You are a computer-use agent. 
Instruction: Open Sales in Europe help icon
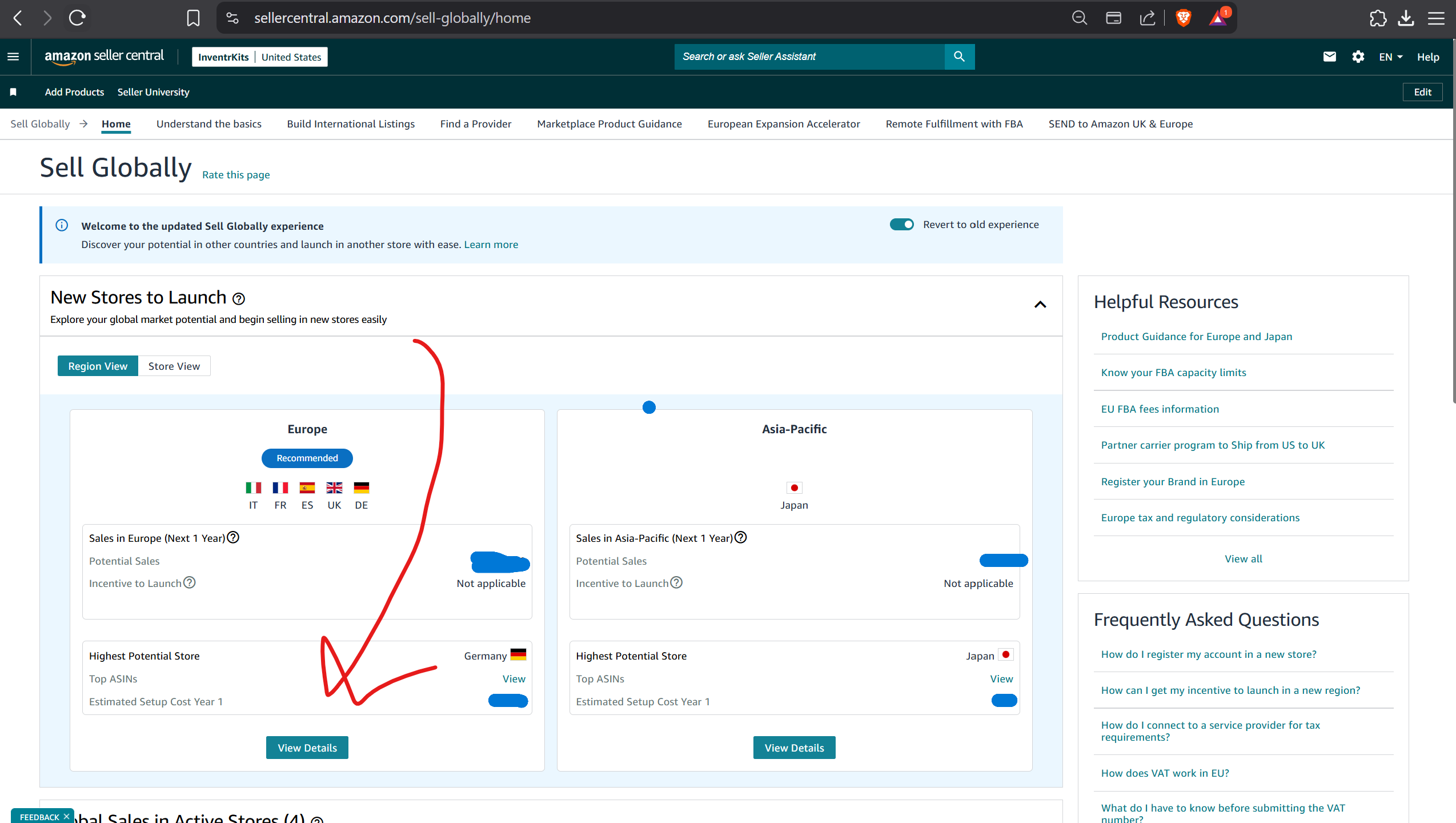[233, 537]
